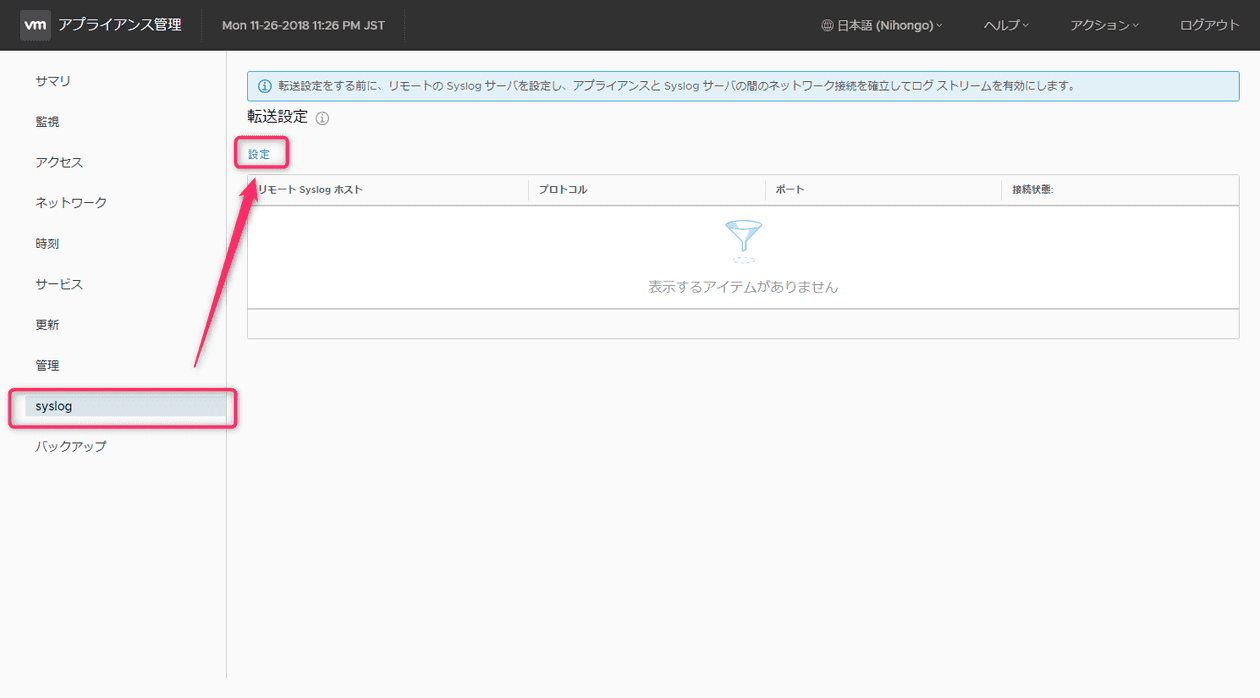The height and width of the screenshot is (698, 1260).
Task: Open the ヘルプ dropdown menu
Action: [x=1003, y=25]
